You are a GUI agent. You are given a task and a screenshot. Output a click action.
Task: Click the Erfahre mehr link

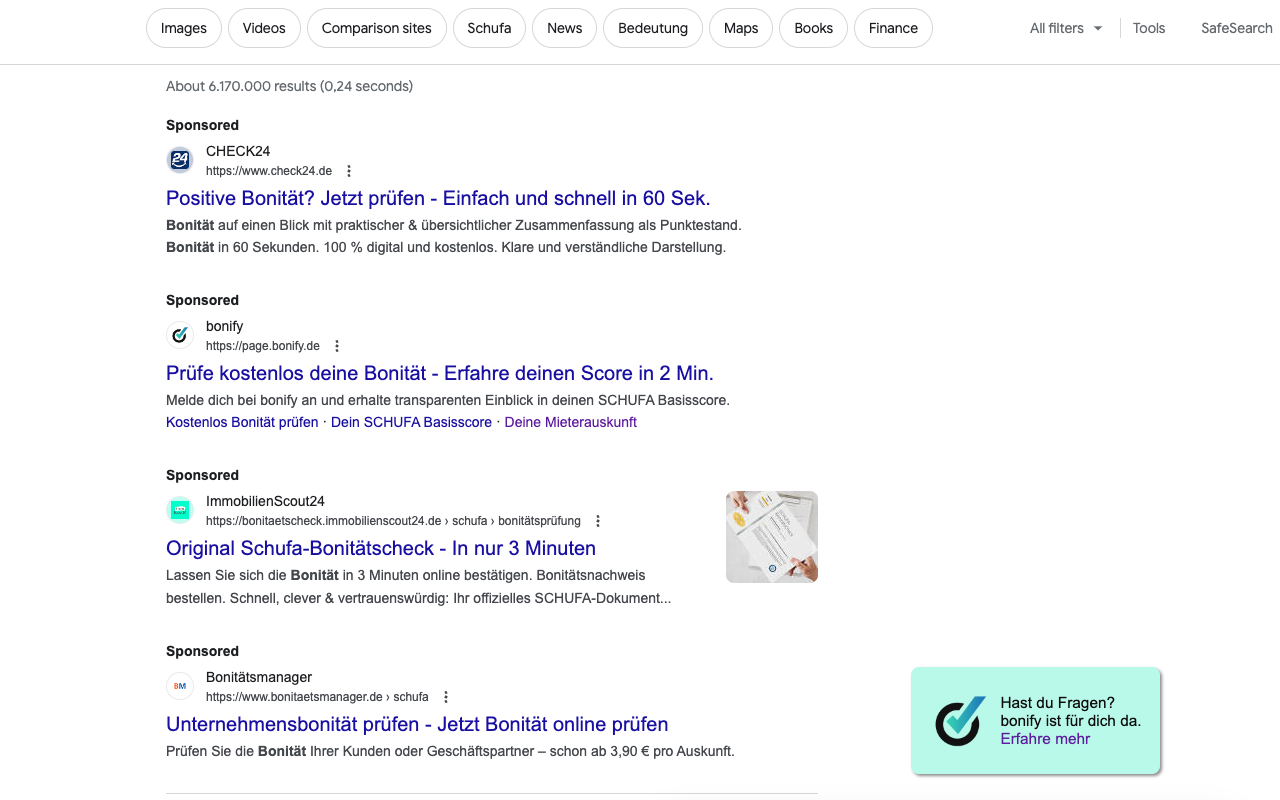coord(1043,739)
